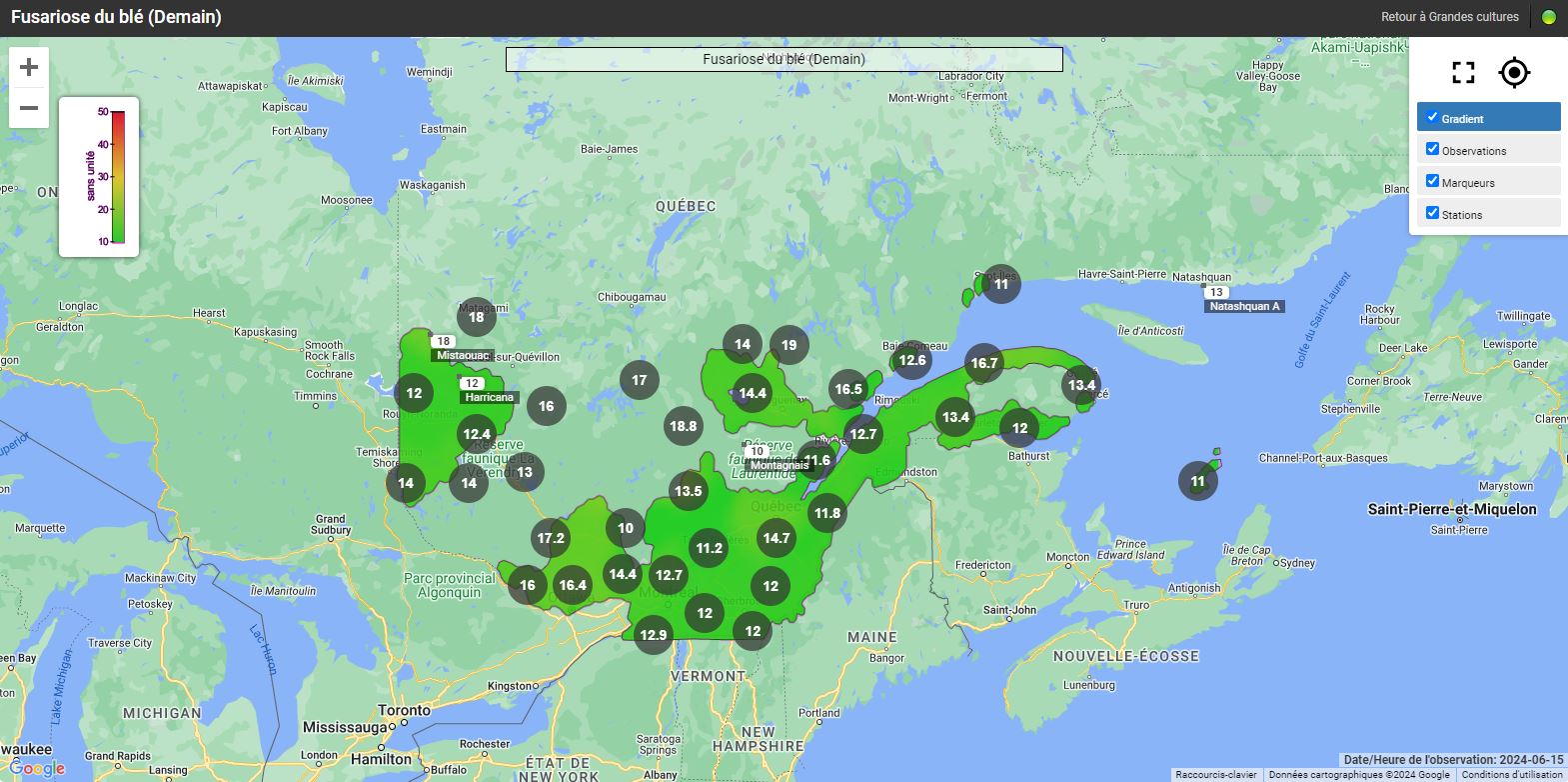The width and height of the screenshot is (1568, 782).
Task: Click the green status indicator circle
Action: tap(1548, 17)
